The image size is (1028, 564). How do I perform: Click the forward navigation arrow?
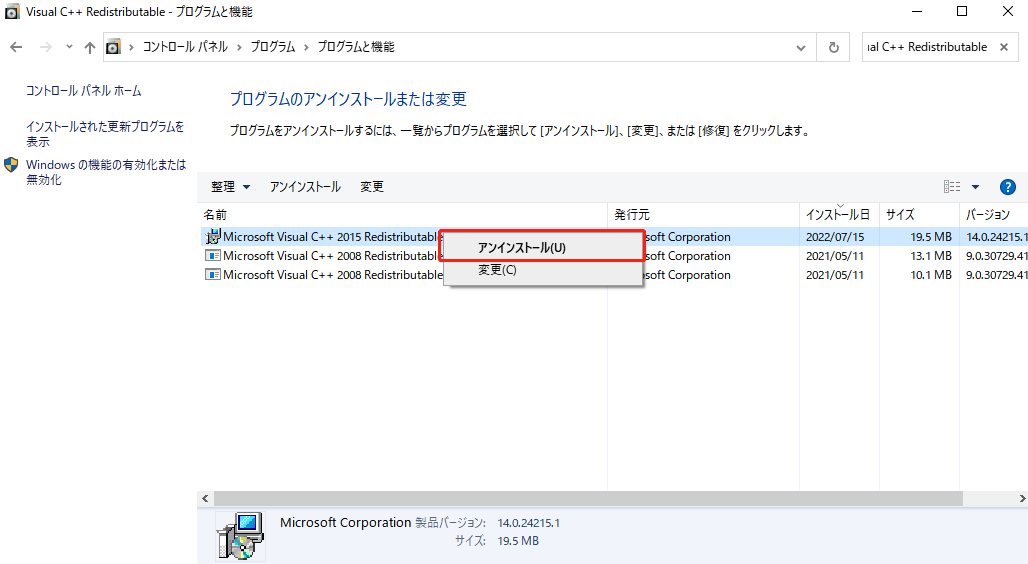coord(45,47)
